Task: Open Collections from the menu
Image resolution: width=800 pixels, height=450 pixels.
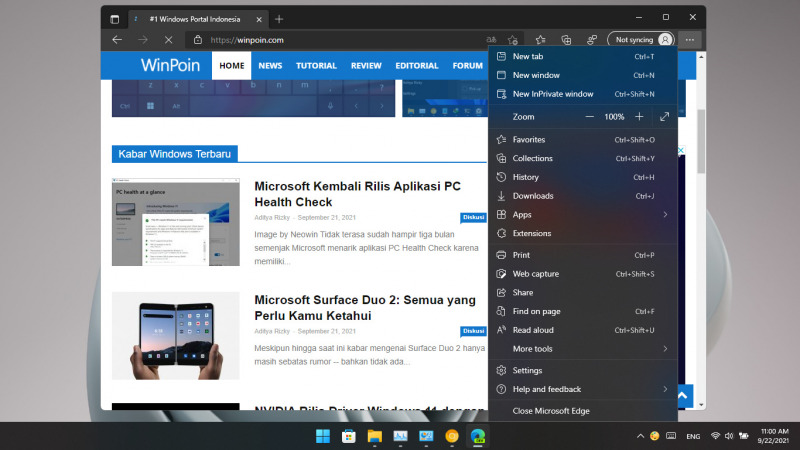Action: (583, 159)
